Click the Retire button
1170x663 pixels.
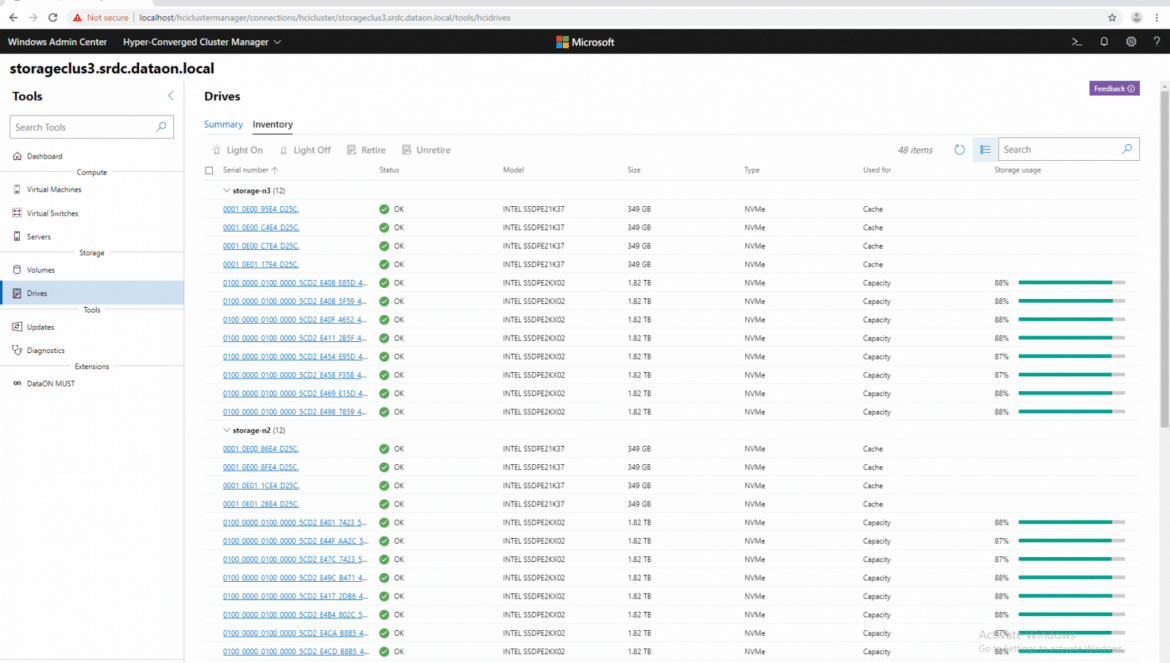tap(366, 150)
